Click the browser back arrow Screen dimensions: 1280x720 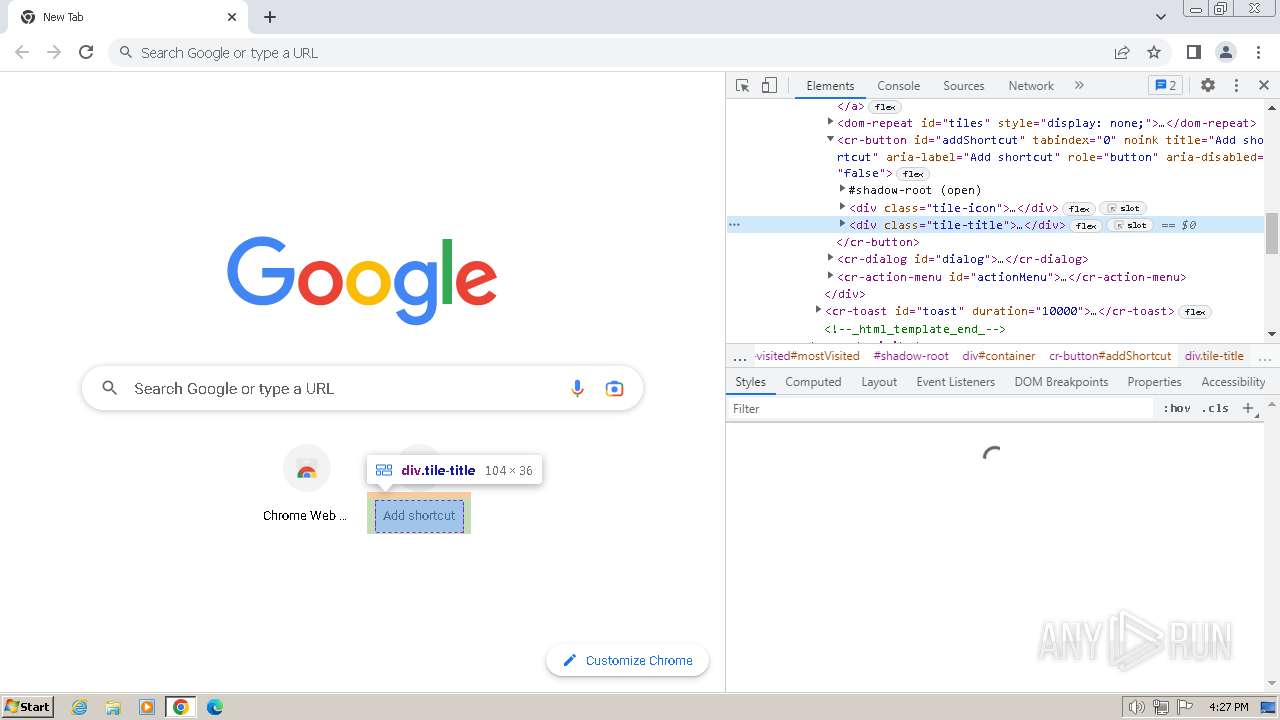pos(22,52)
